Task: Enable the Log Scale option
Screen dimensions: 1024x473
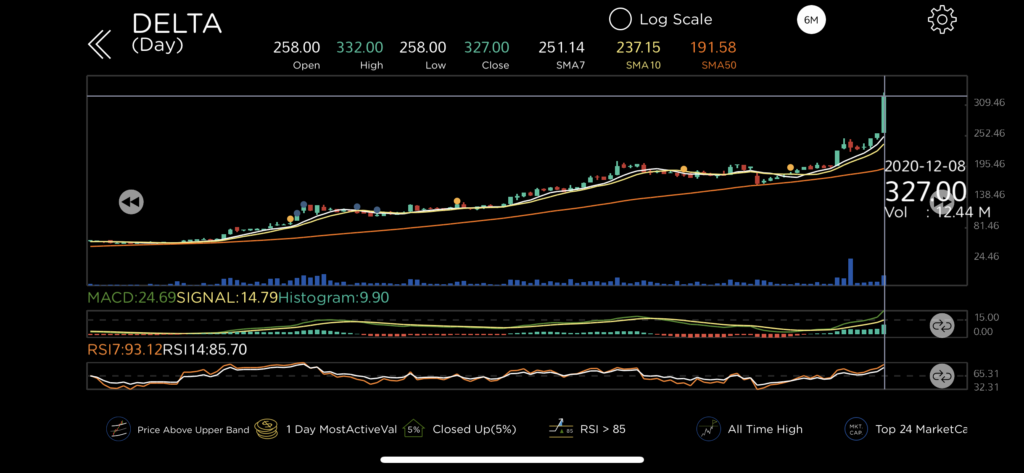Action: 620,19
